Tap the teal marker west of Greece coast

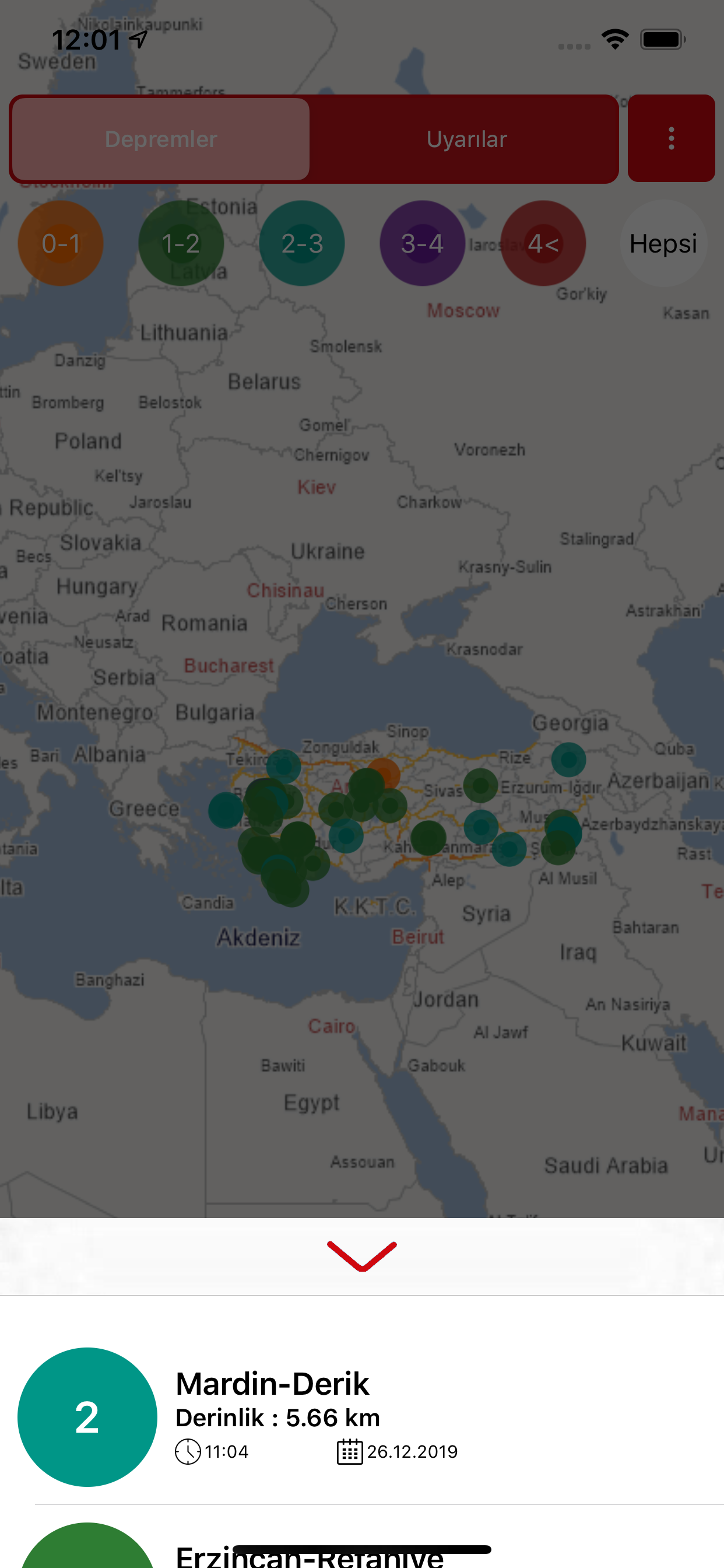(226, 810)
